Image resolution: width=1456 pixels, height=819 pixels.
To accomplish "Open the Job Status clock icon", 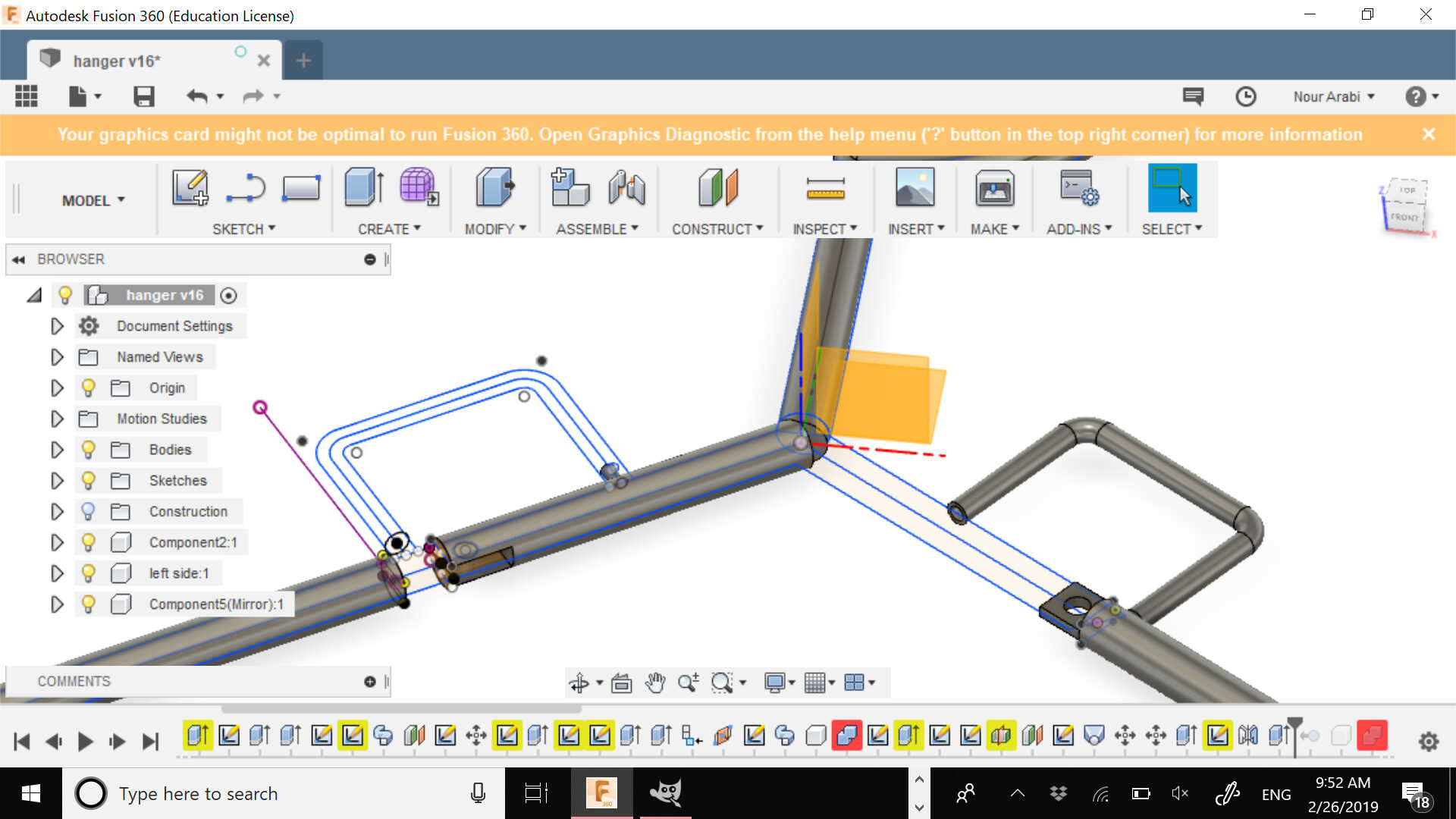I will tap(1245, 96).
